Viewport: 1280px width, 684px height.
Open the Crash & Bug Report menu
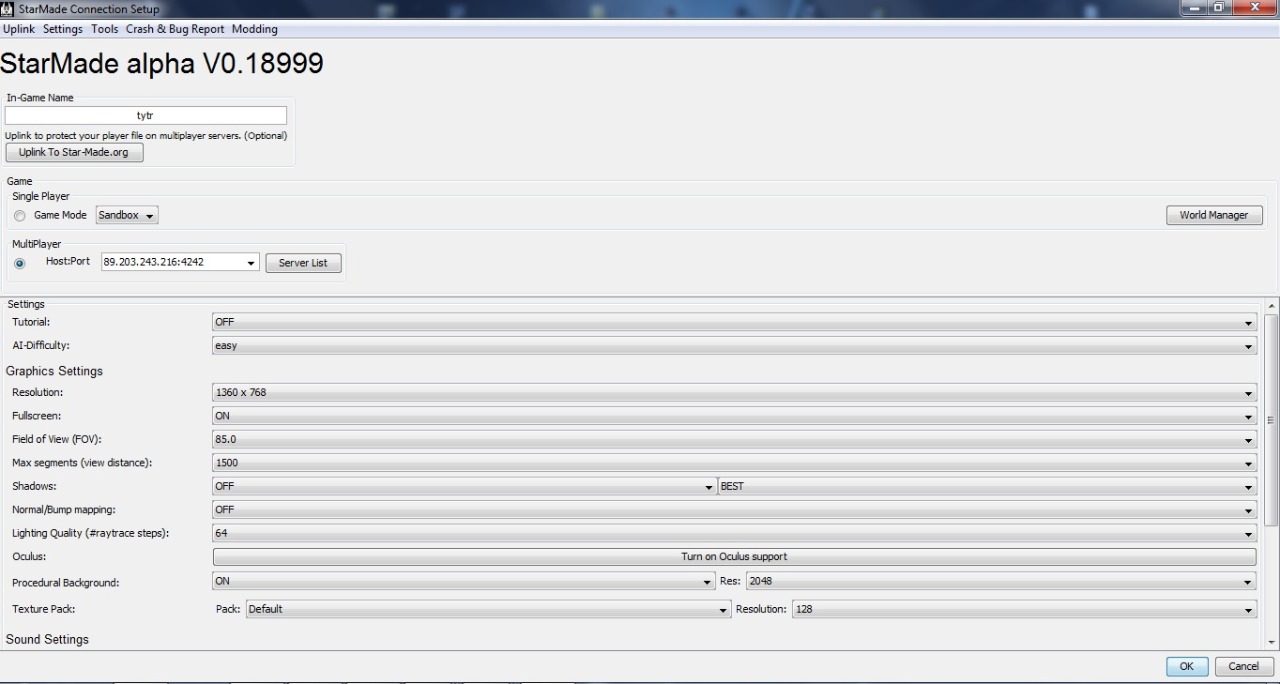coord(175,29)
